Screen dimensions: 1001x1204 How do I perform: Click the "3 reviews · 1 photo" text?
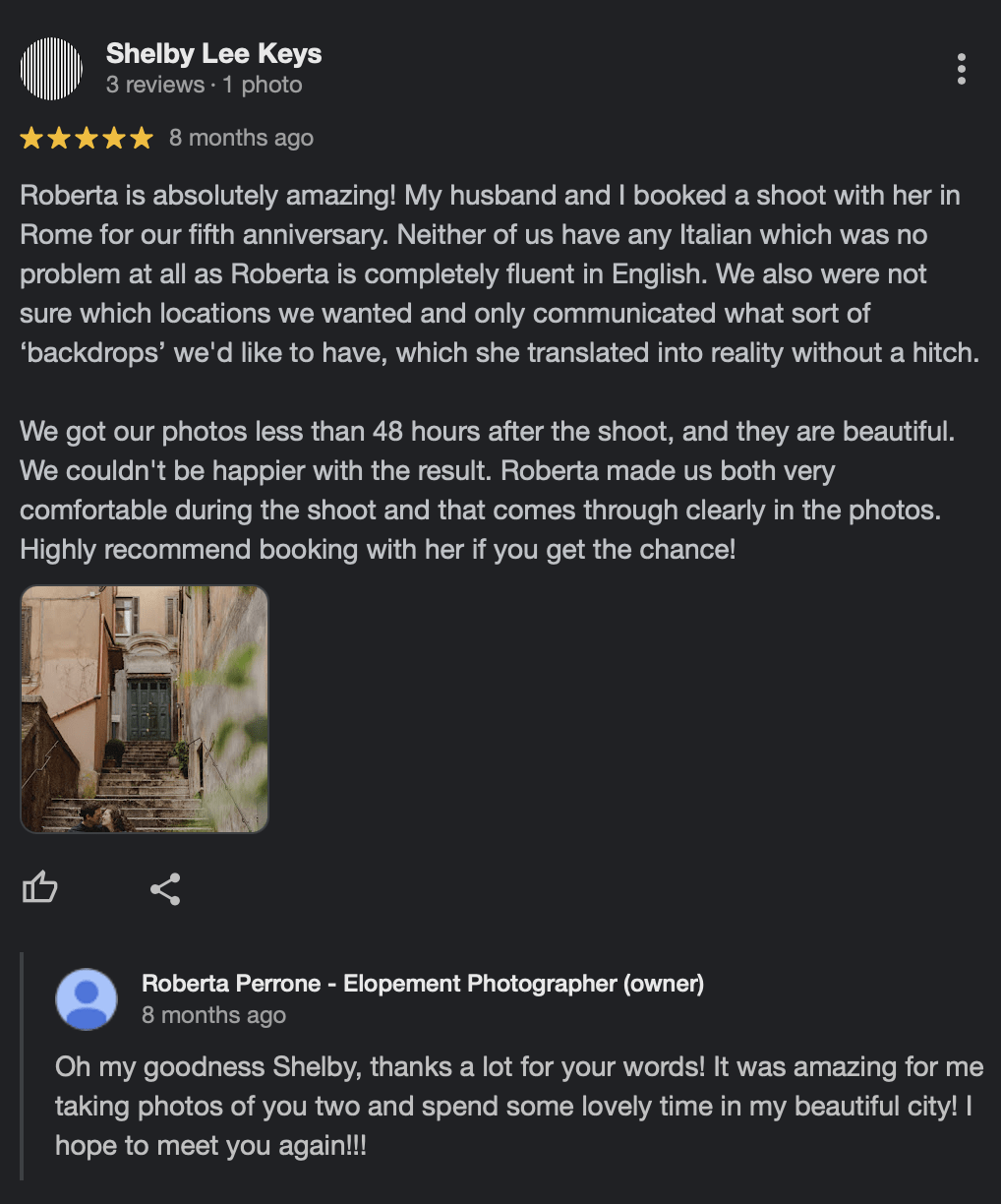point(204,85)
